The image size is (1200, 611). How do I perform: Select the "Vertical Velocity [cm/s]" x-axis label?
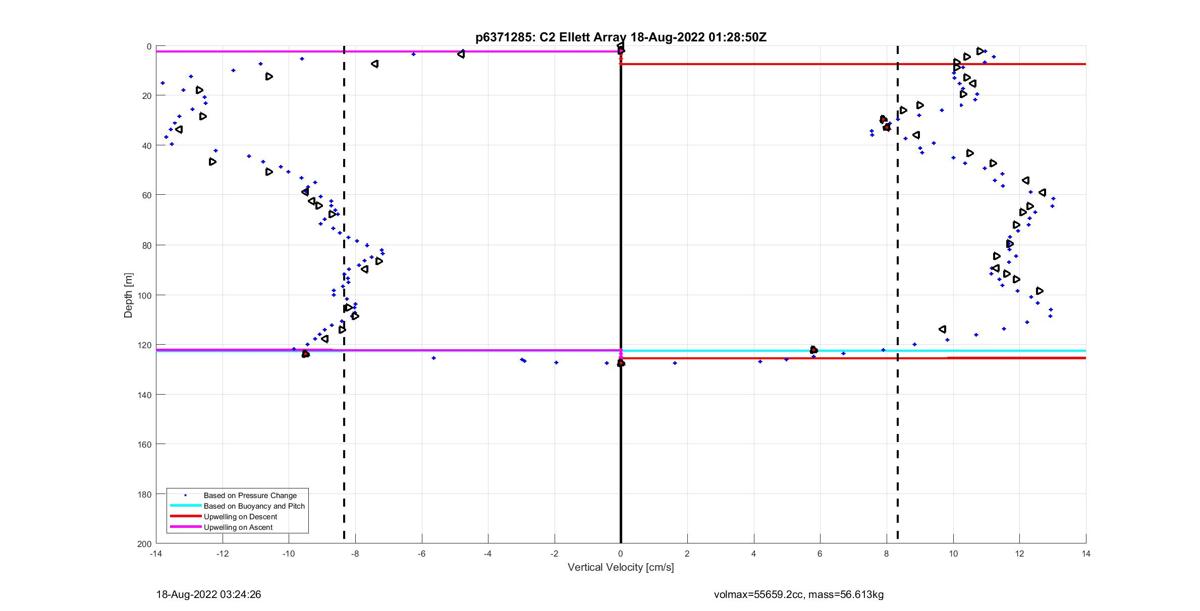(621, 567)
